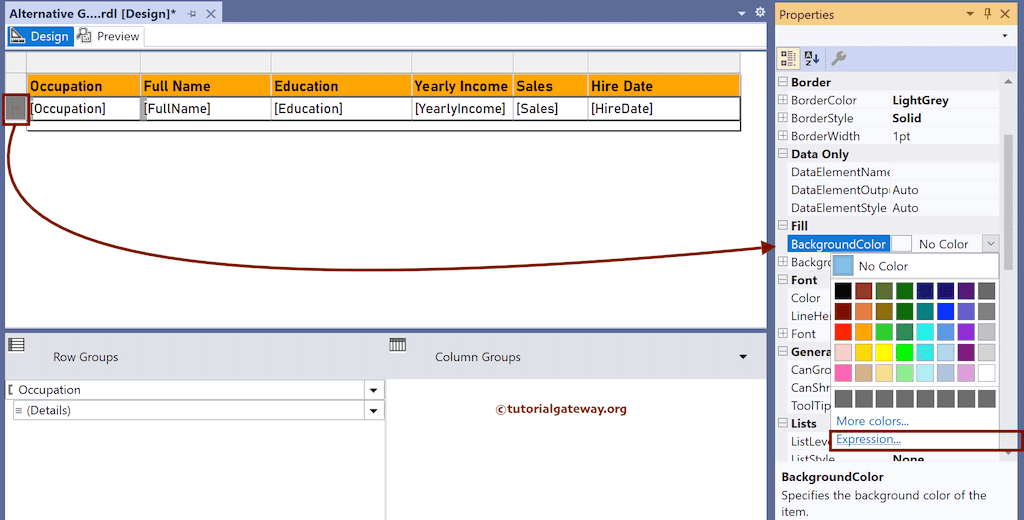
Task: Pick the white color swatch
Action: 987,373
